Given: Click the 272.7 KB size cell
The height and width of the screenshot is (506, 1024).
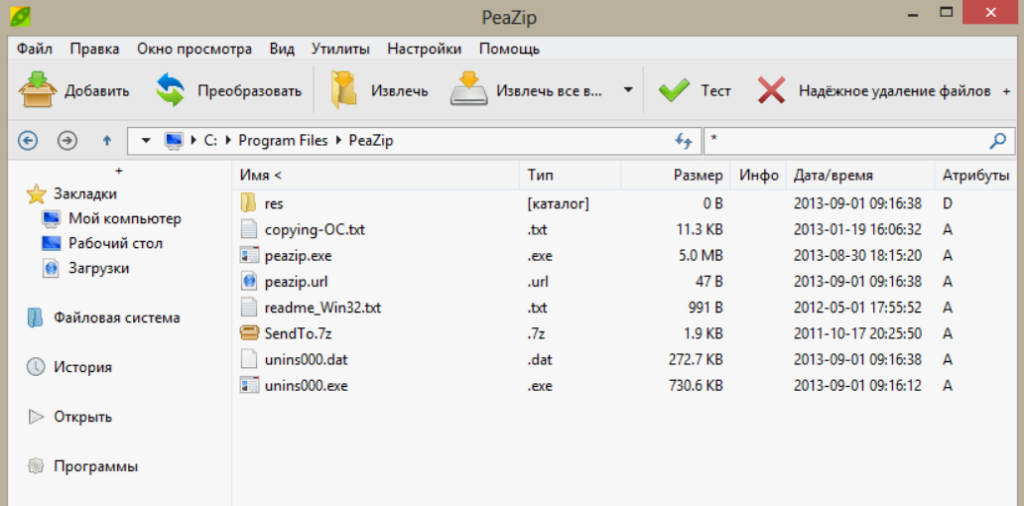Looking at the screenshot, I should point(696,360).
